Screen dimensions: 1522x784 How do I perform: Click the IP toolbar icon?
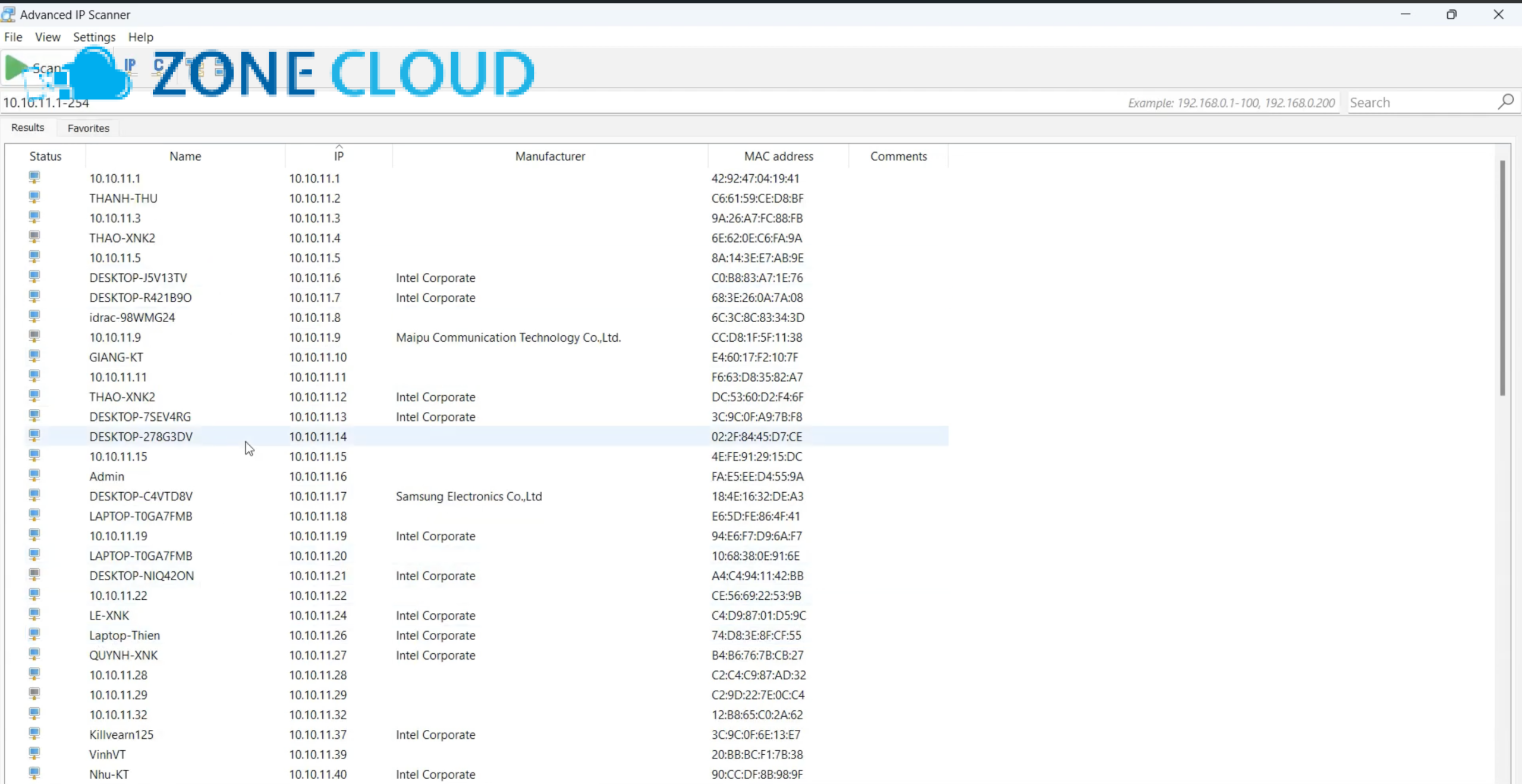(x=130, y=65)
